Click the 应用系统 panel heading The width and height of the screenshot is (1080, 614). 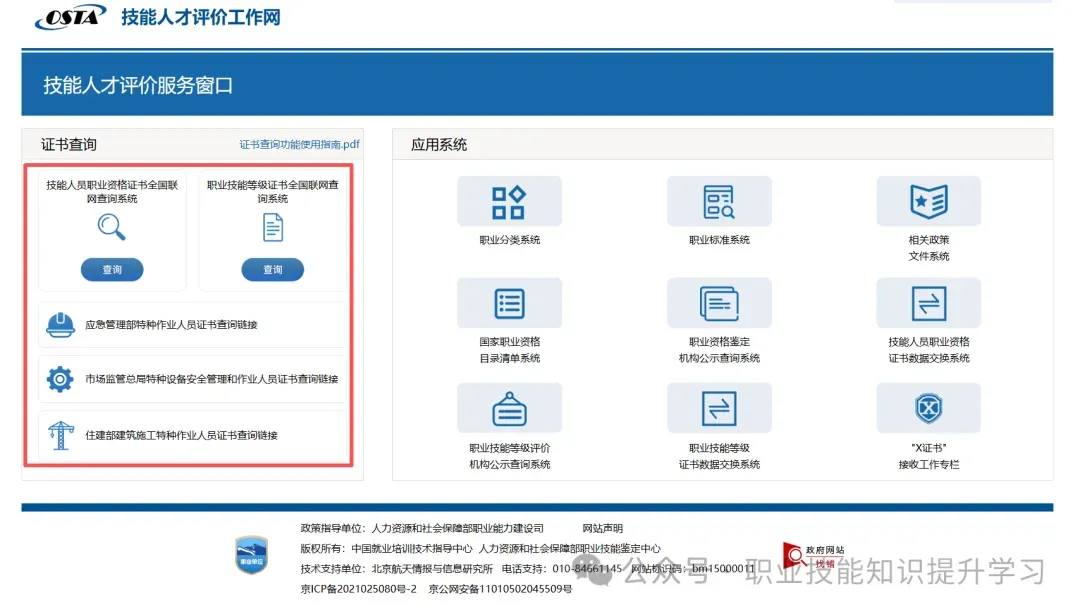coord(439,145)
